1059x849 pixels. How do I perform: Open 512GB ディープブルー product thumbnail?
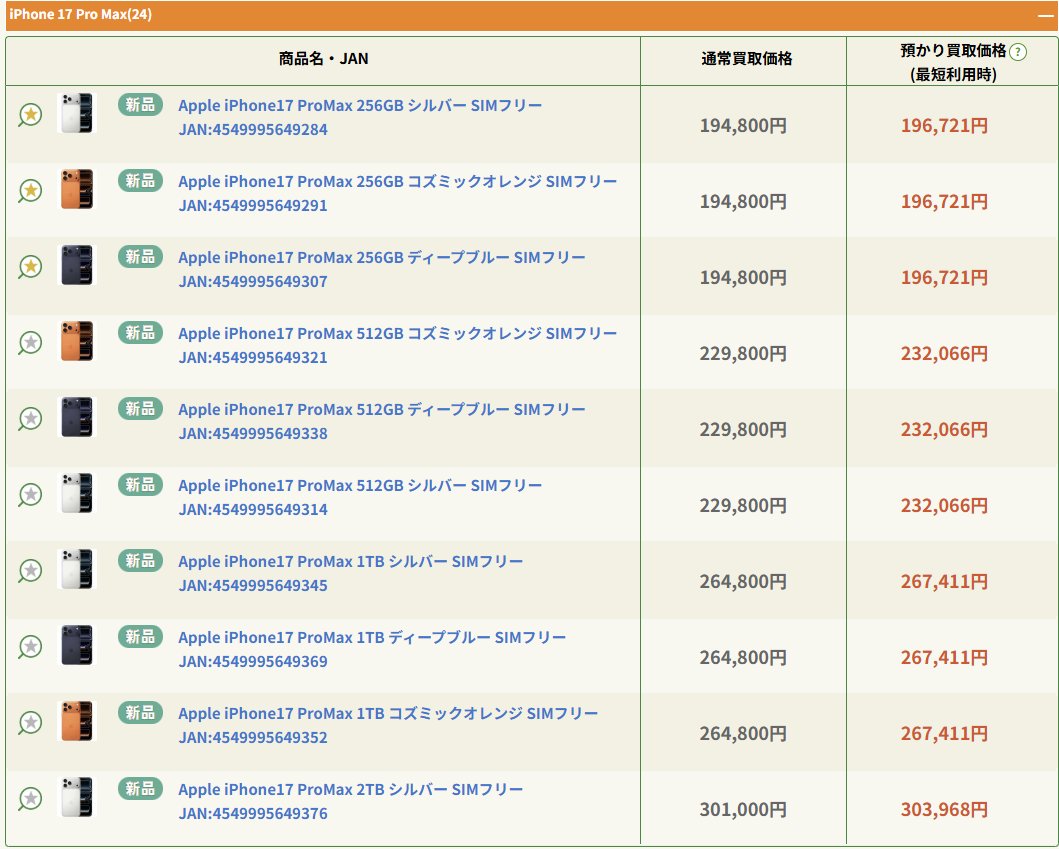click(x=77, y=417)
